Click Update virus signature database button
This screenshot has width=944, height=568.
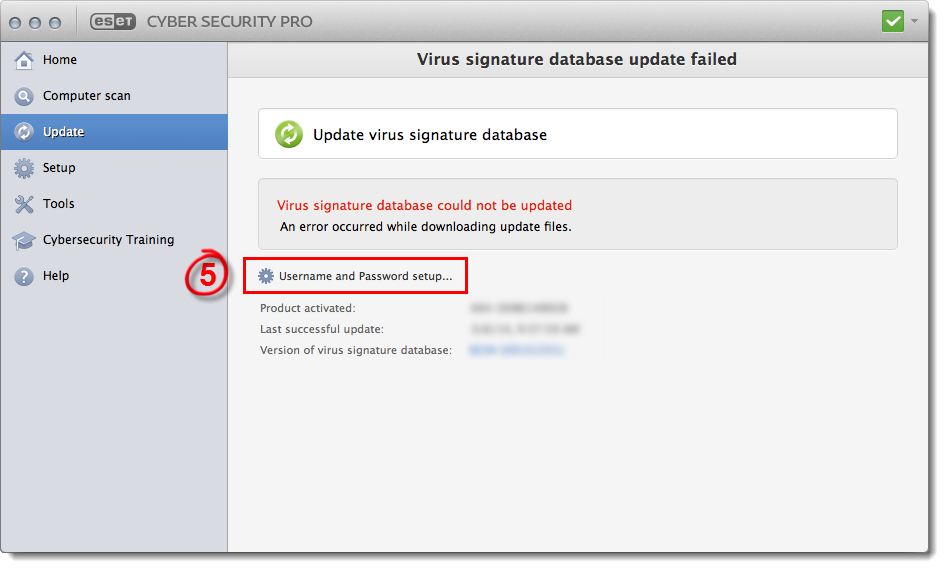click(x=578, y=134)
